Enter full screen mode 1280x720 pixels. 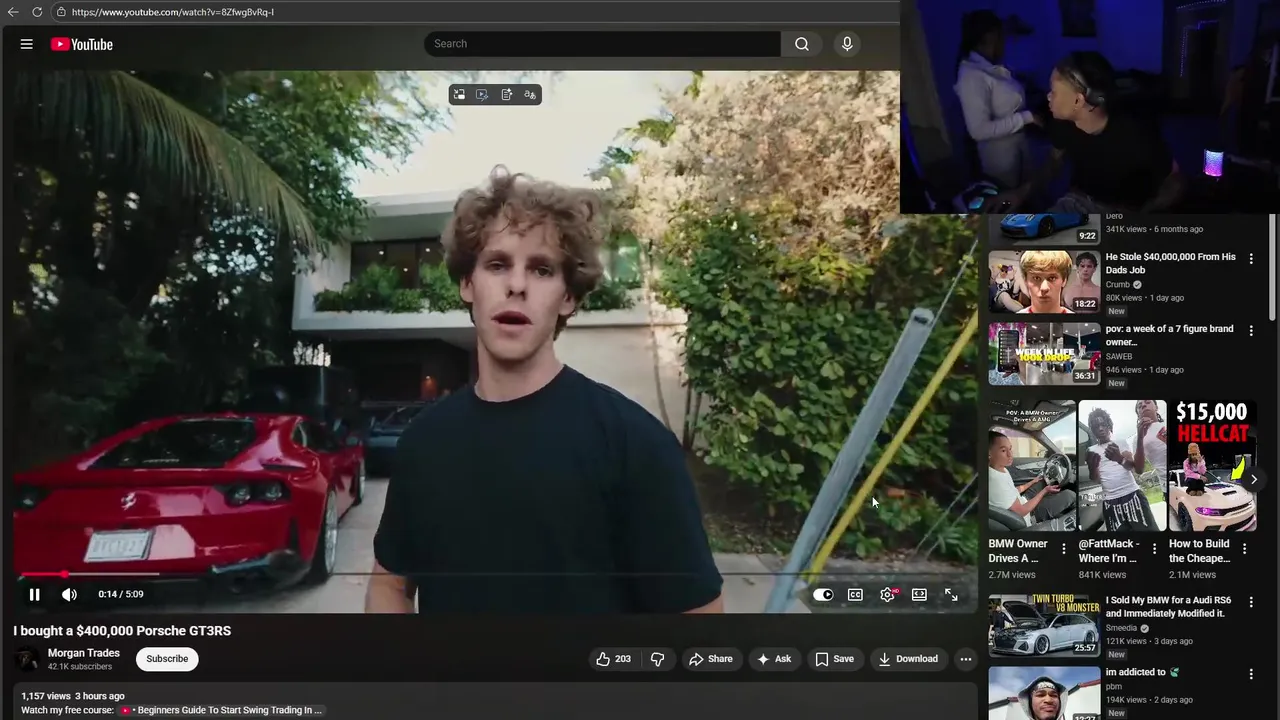[x=951, y=594]
